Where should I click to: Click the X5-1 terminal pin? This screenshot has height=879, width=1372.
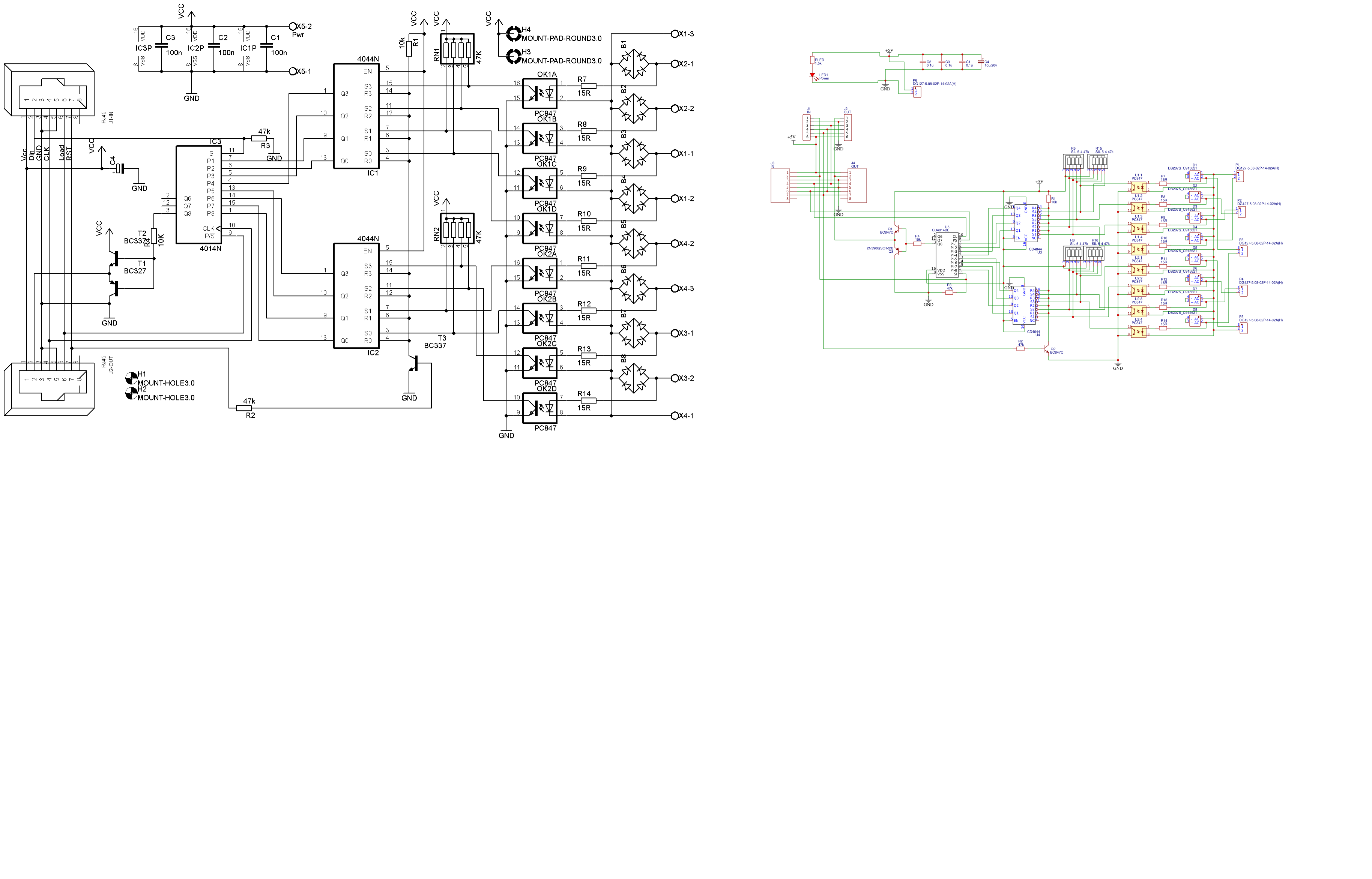coord(293,71)
